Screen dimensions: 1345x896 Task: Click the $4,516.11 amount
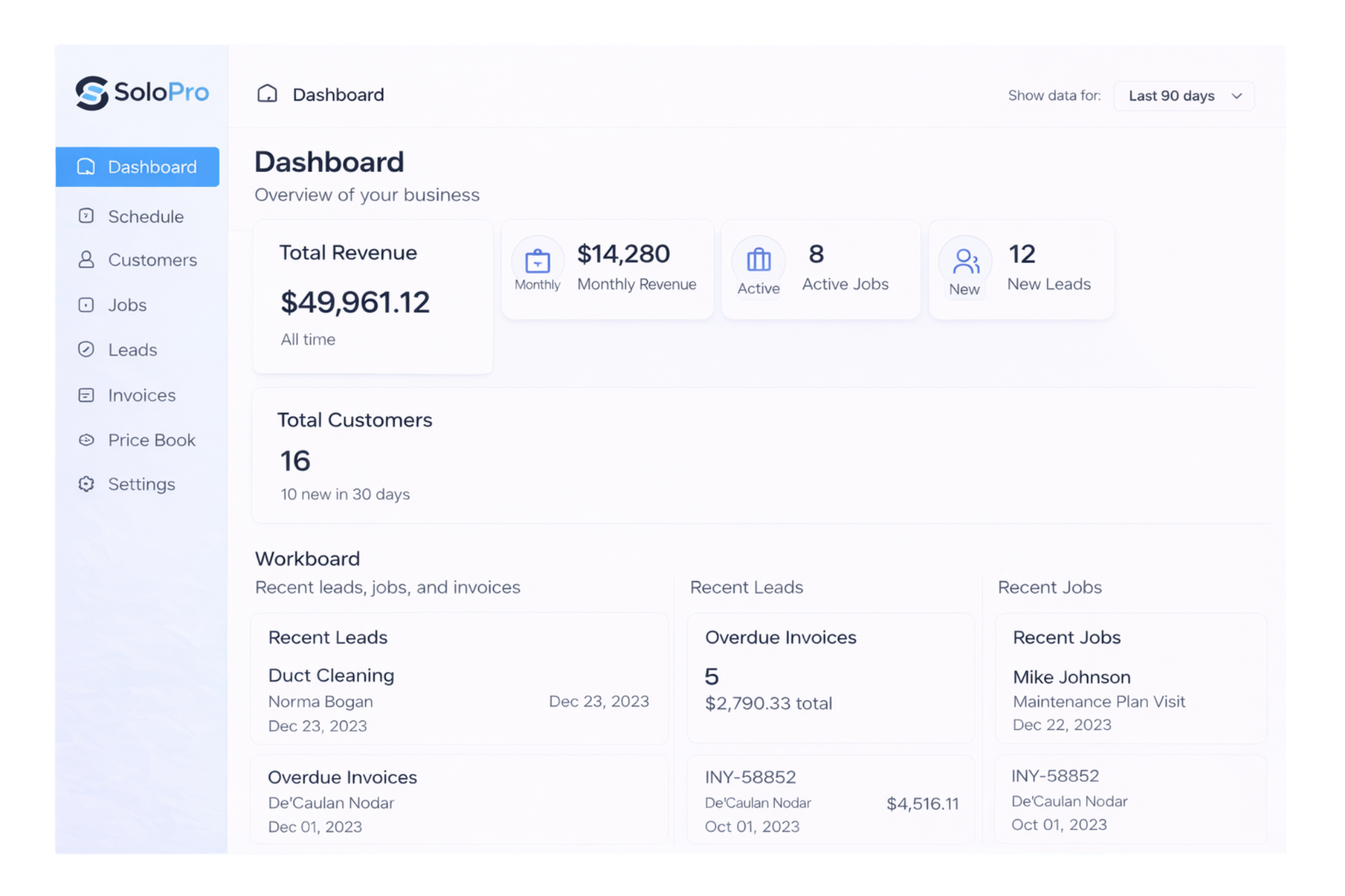[x=923, y=803]
